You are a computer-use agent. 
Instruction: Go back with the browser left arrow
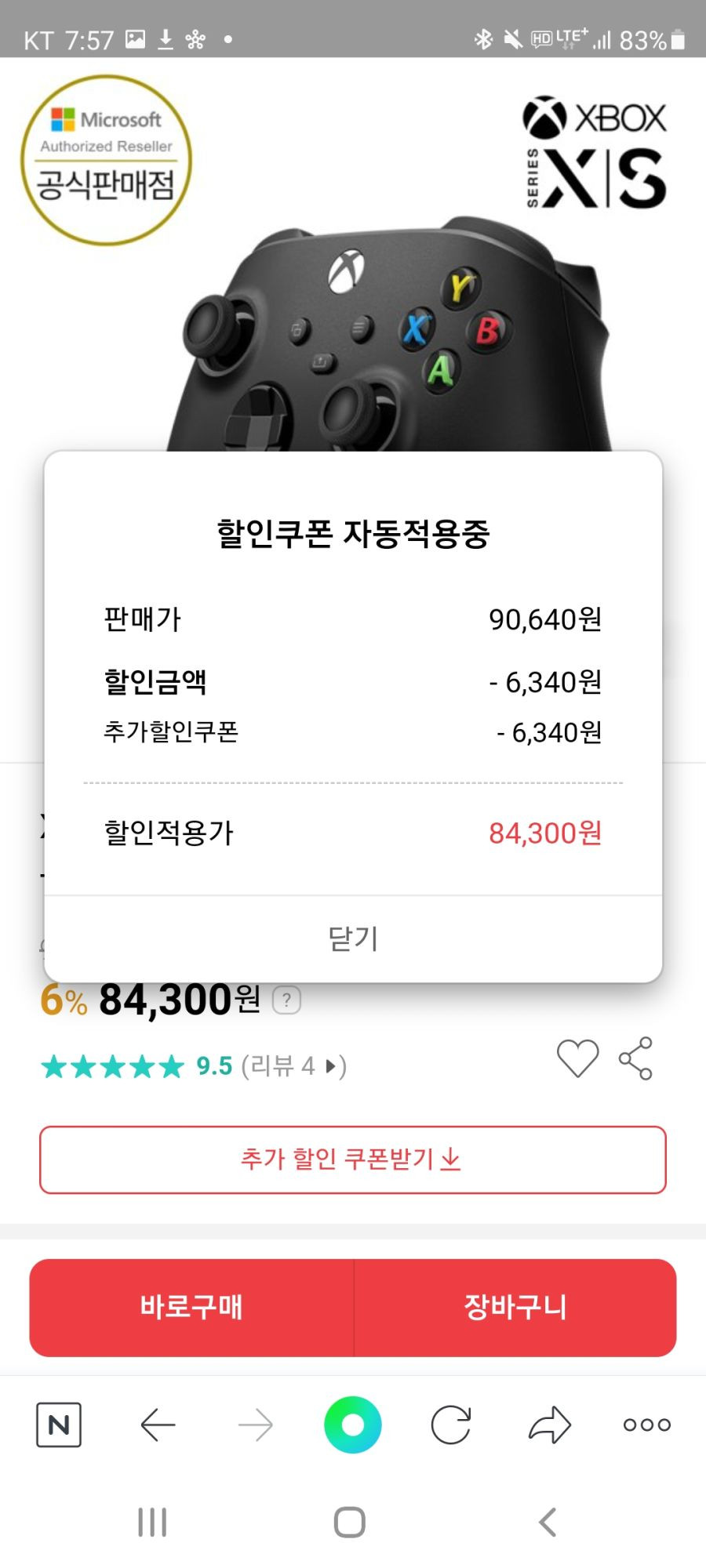pos(158,1425)
